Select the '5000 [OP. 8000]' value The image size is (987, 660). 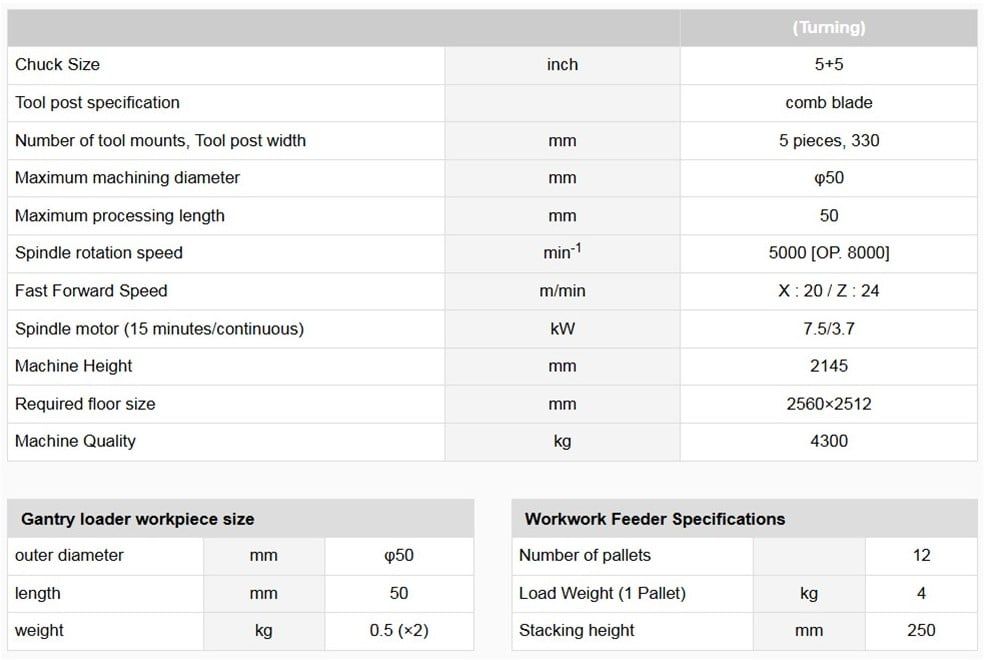(x=828, y=253)
